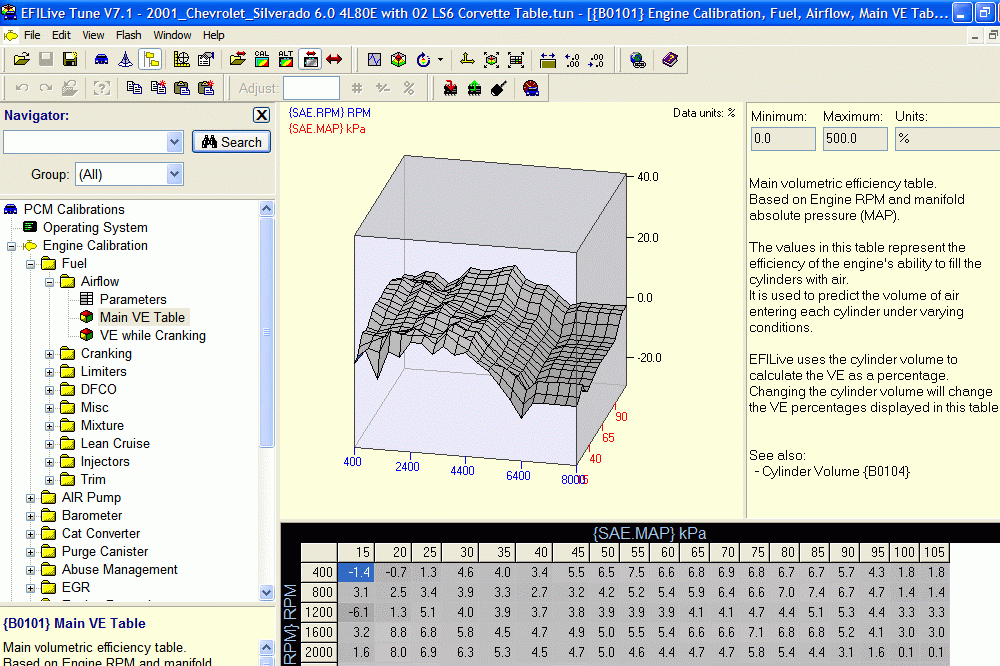
Task: Open the Flash menu
Action: coord(128,35)
